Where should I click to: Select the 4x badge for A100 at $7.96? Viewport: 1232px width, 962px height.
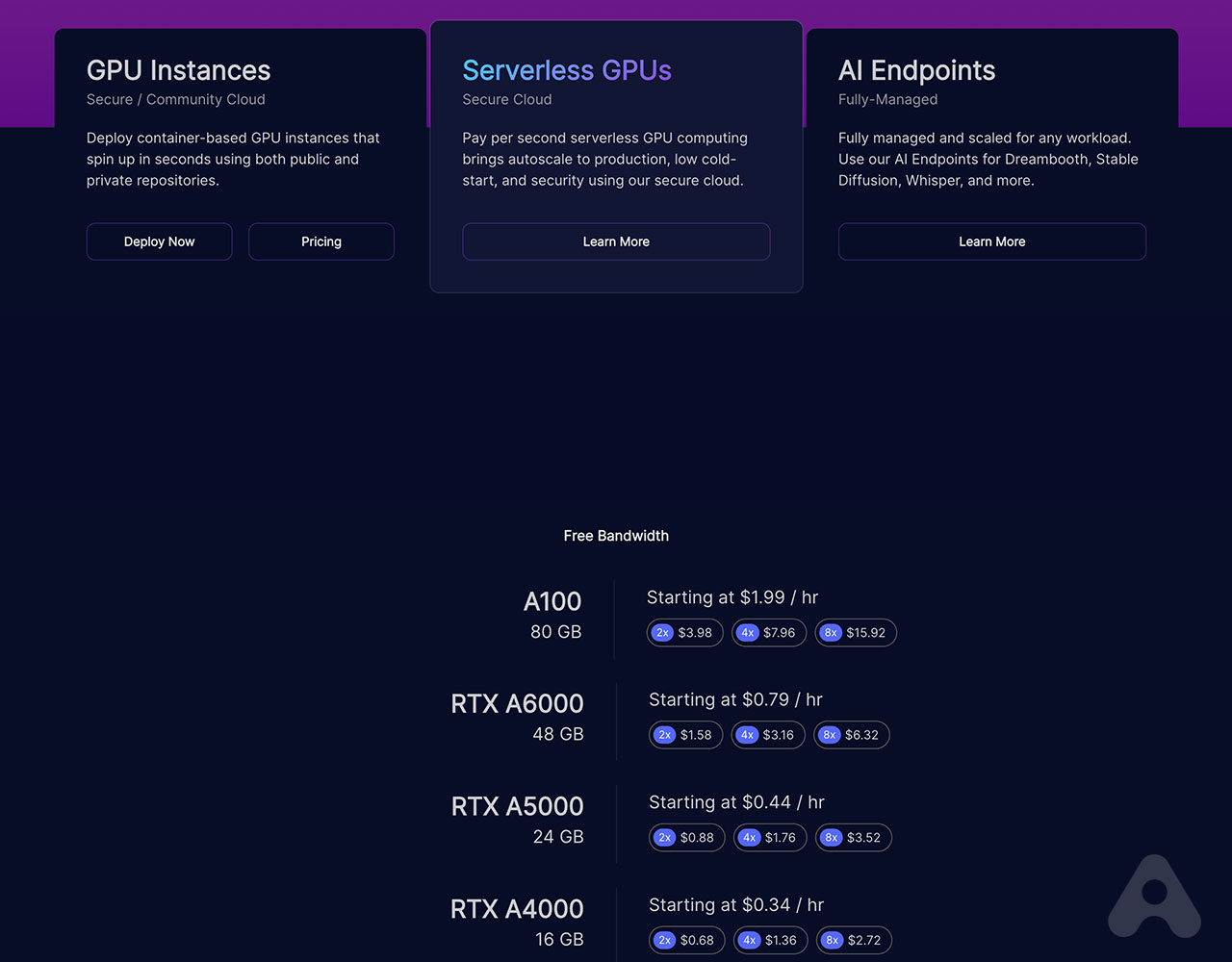[x=768, y=632]
